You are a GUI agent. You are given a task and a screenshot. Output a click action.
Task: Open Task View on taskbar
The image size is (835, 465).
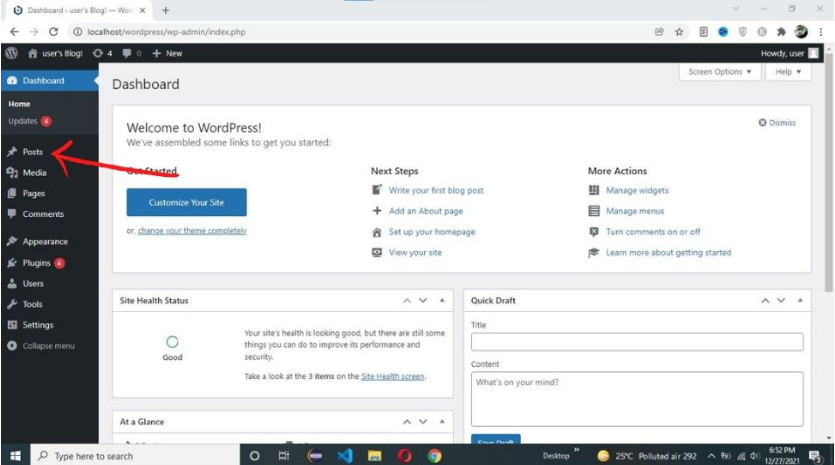[284, 456]
